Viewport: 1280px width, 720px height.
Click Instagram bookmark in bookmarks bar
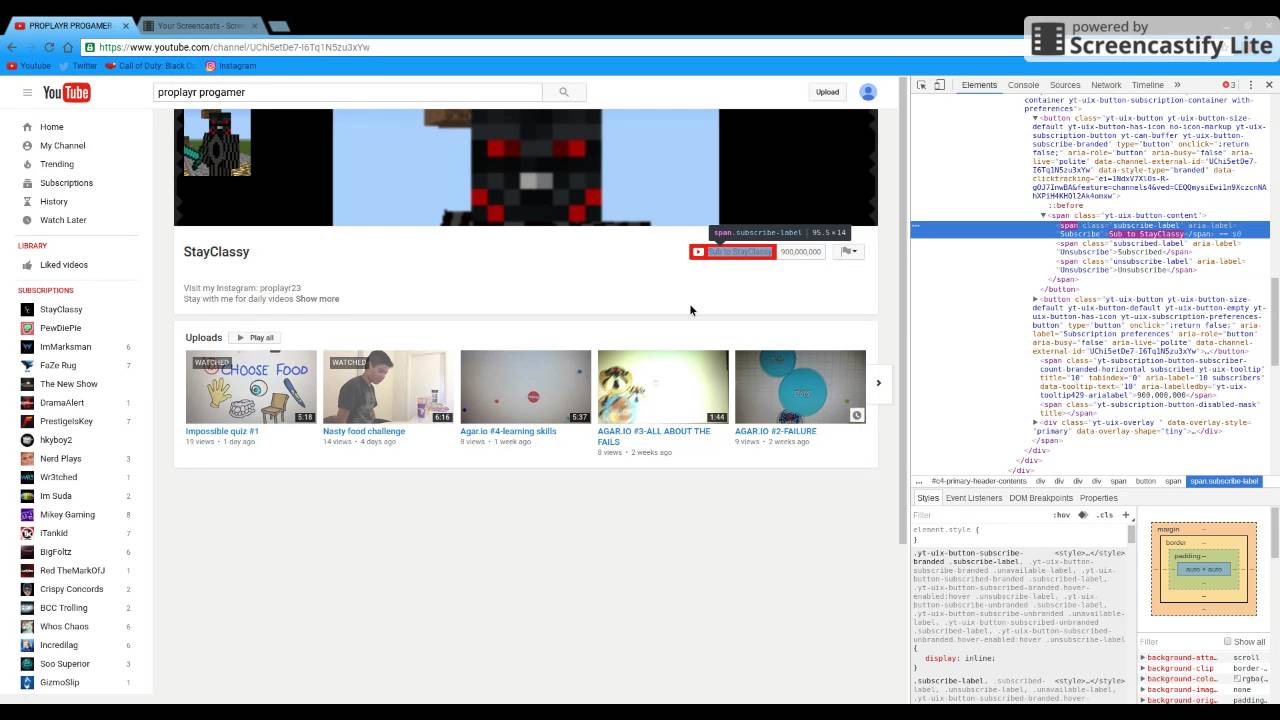pyautogui.click(x=231, y=66)
